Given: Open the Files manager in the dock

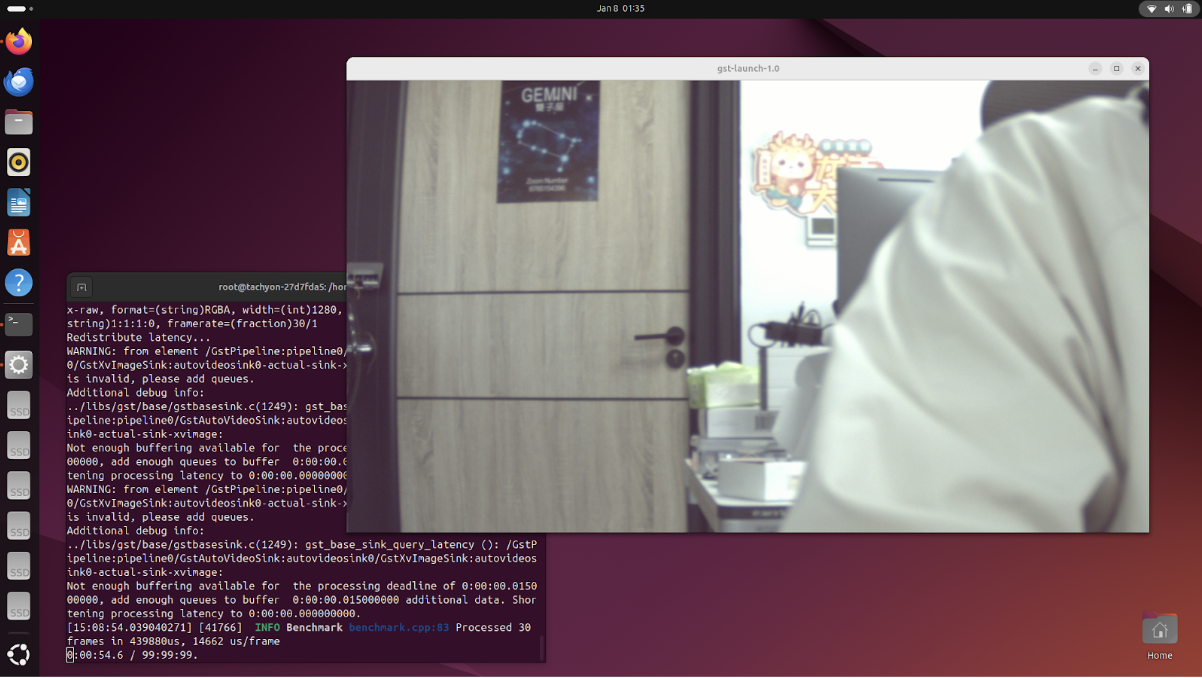Looking at the screenshot, I should pyautogui.click(x=19, y=122).
